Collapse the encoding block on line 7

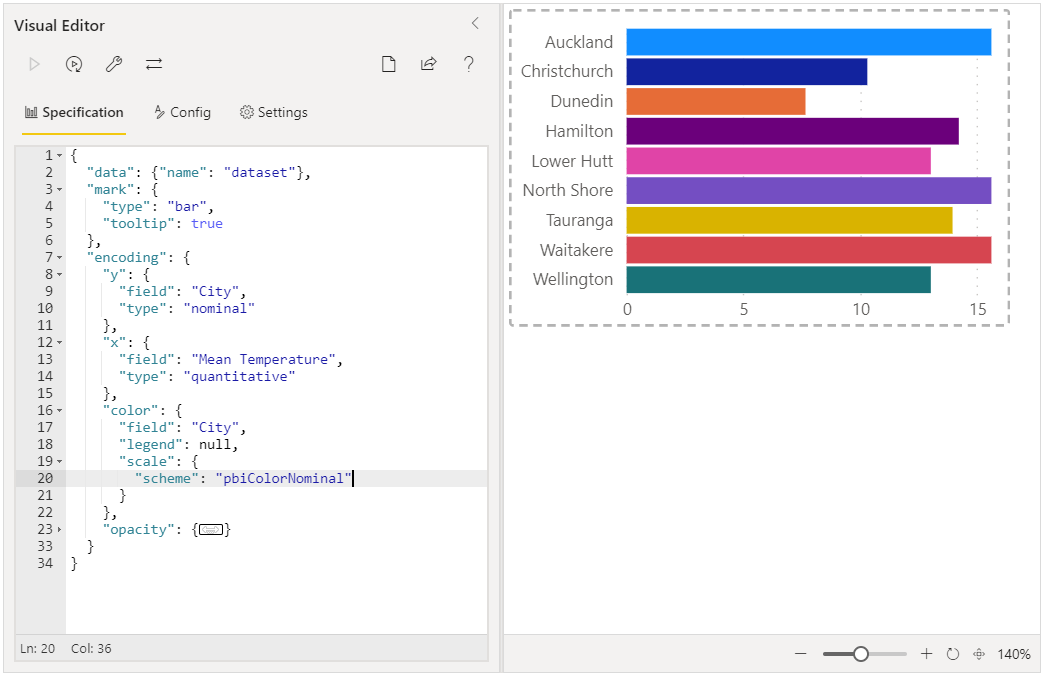pyautogui.click(x=59, y=258)
